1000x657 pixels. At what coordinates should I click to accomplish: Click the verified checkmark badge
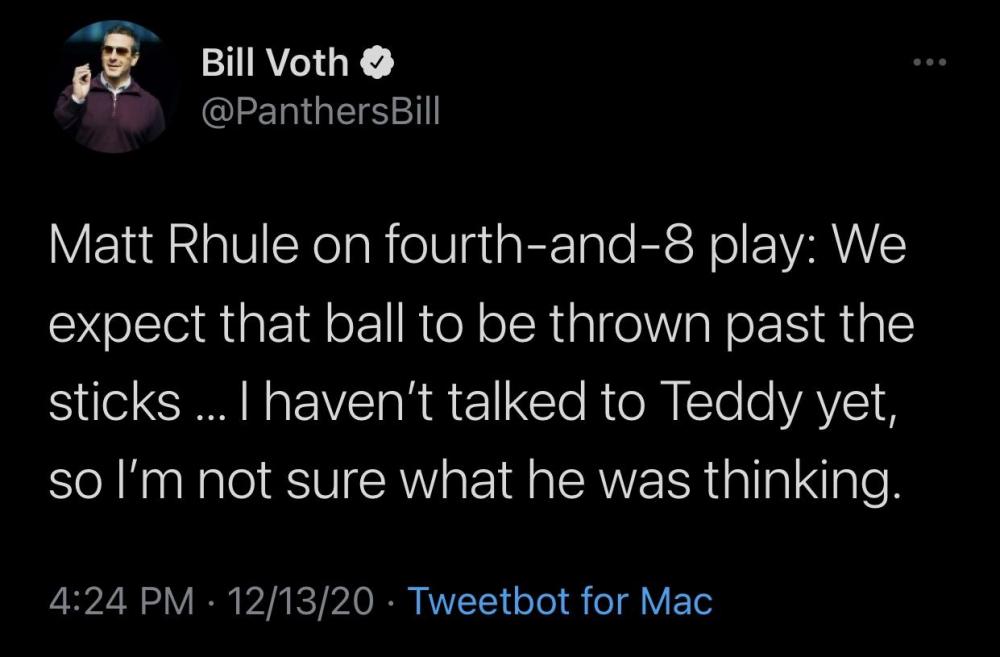point(378,63)
